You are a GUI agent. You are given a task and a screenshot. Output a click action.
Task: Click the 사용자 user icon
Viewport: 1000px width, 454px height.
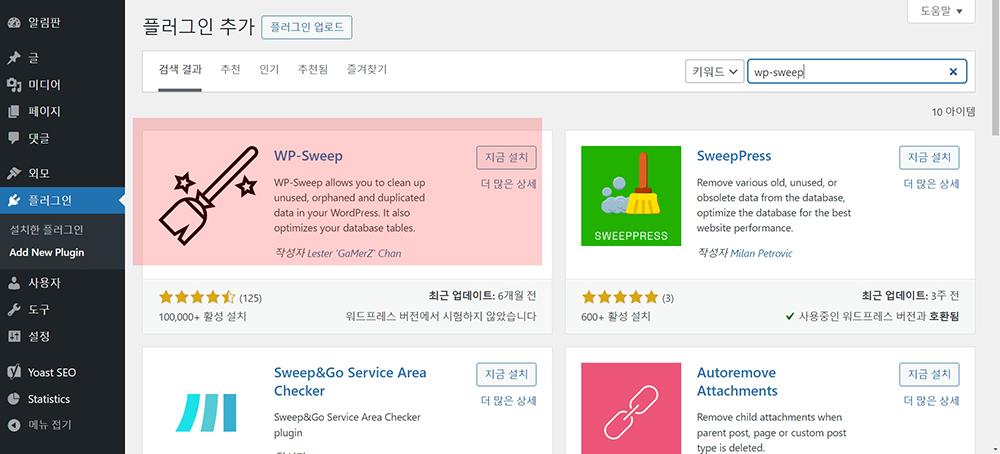click(14, 283)
